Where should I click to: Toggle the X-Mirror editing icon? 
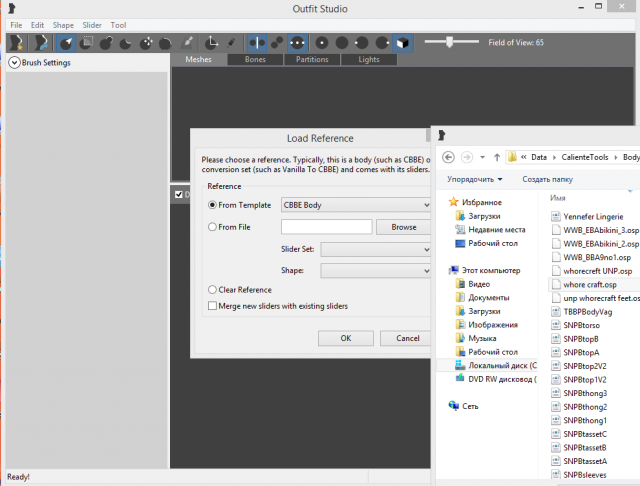click(256, 42)
